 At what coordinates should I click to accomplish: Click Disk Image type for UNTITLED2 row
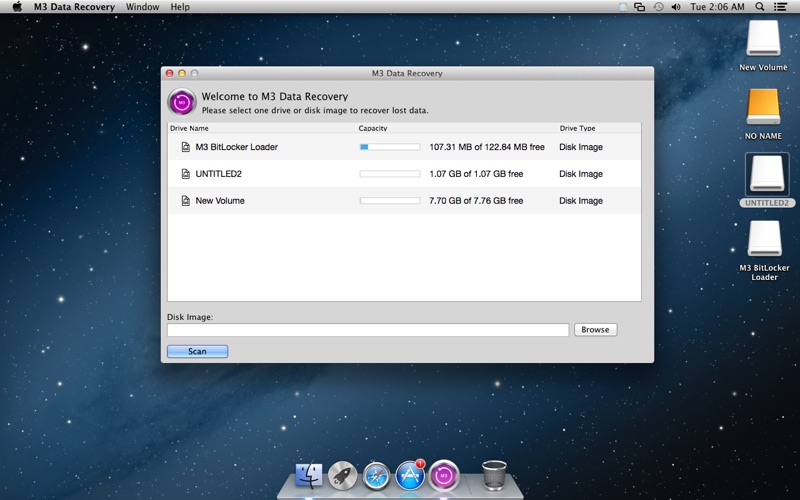pyautogui.click(x=581, y=174)
